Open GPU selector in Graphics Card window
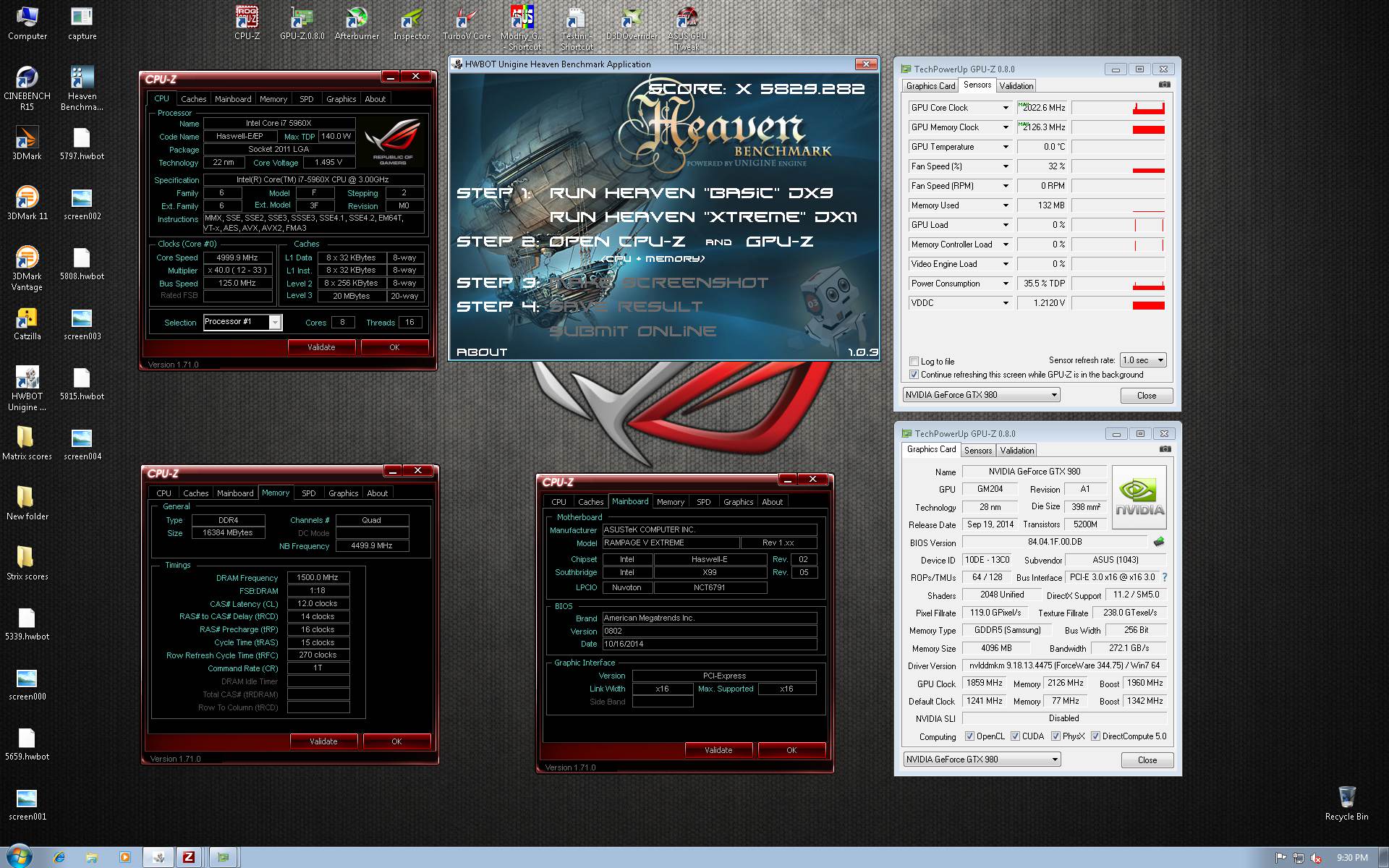 click(x=982, y=759)
